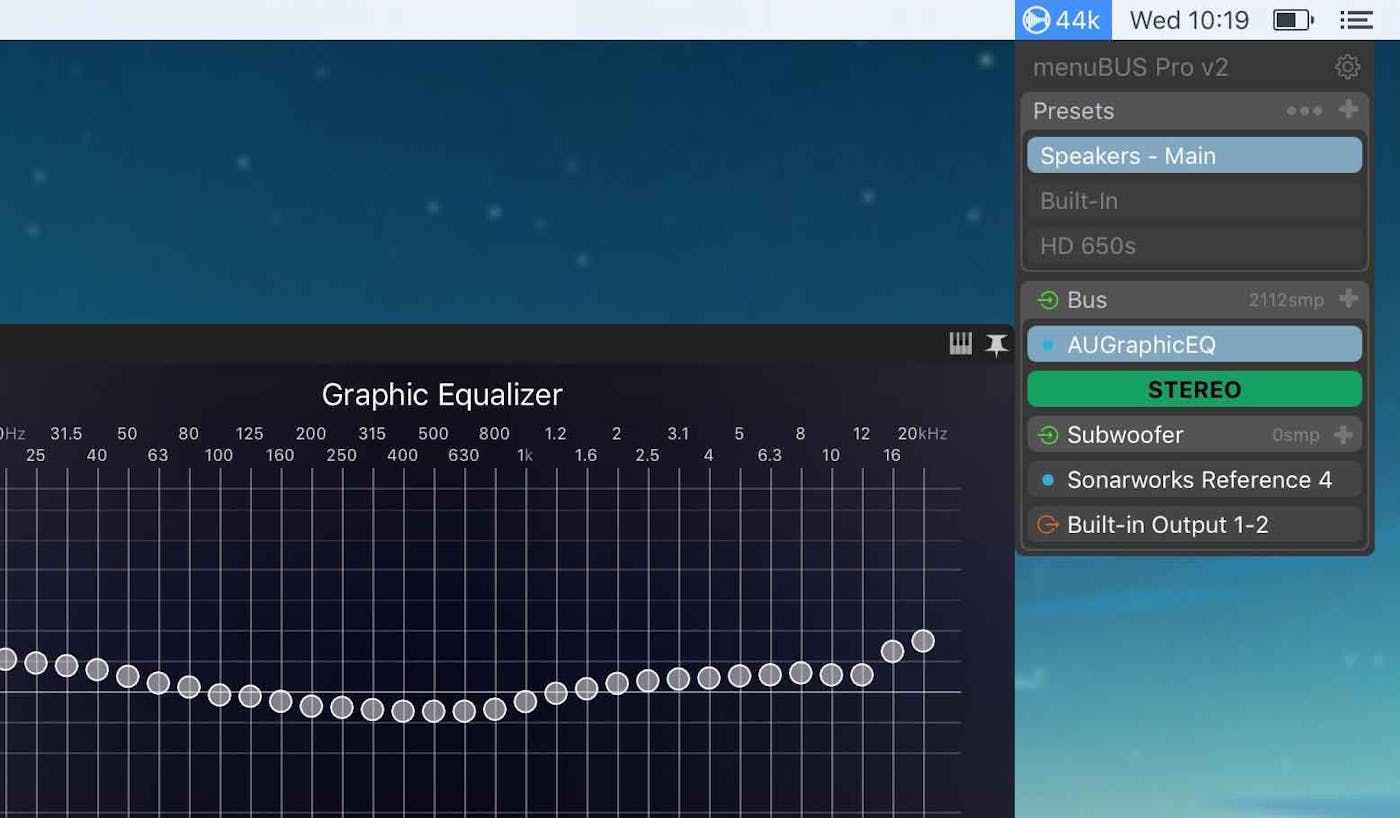Open menuBUS settings gear
Viewport: 1400px width, 818px height.
point(1347,67)
